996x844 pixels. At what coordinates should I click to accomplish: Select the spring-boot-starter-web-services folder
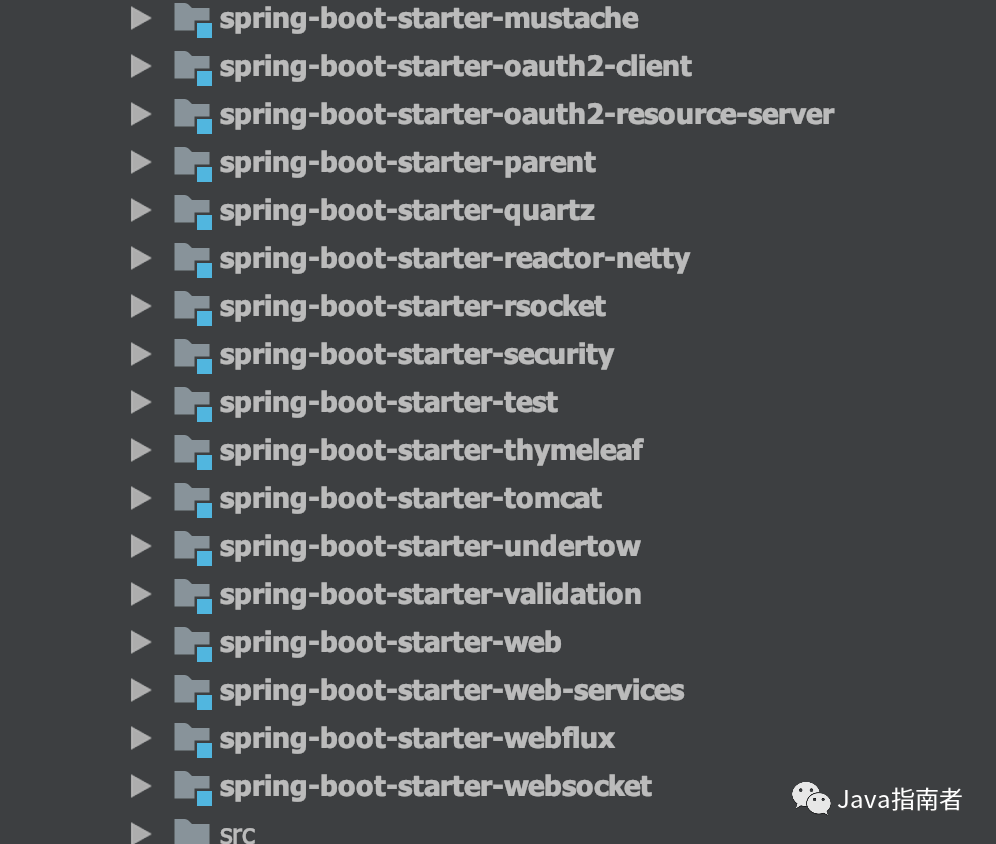coord(452,690)
